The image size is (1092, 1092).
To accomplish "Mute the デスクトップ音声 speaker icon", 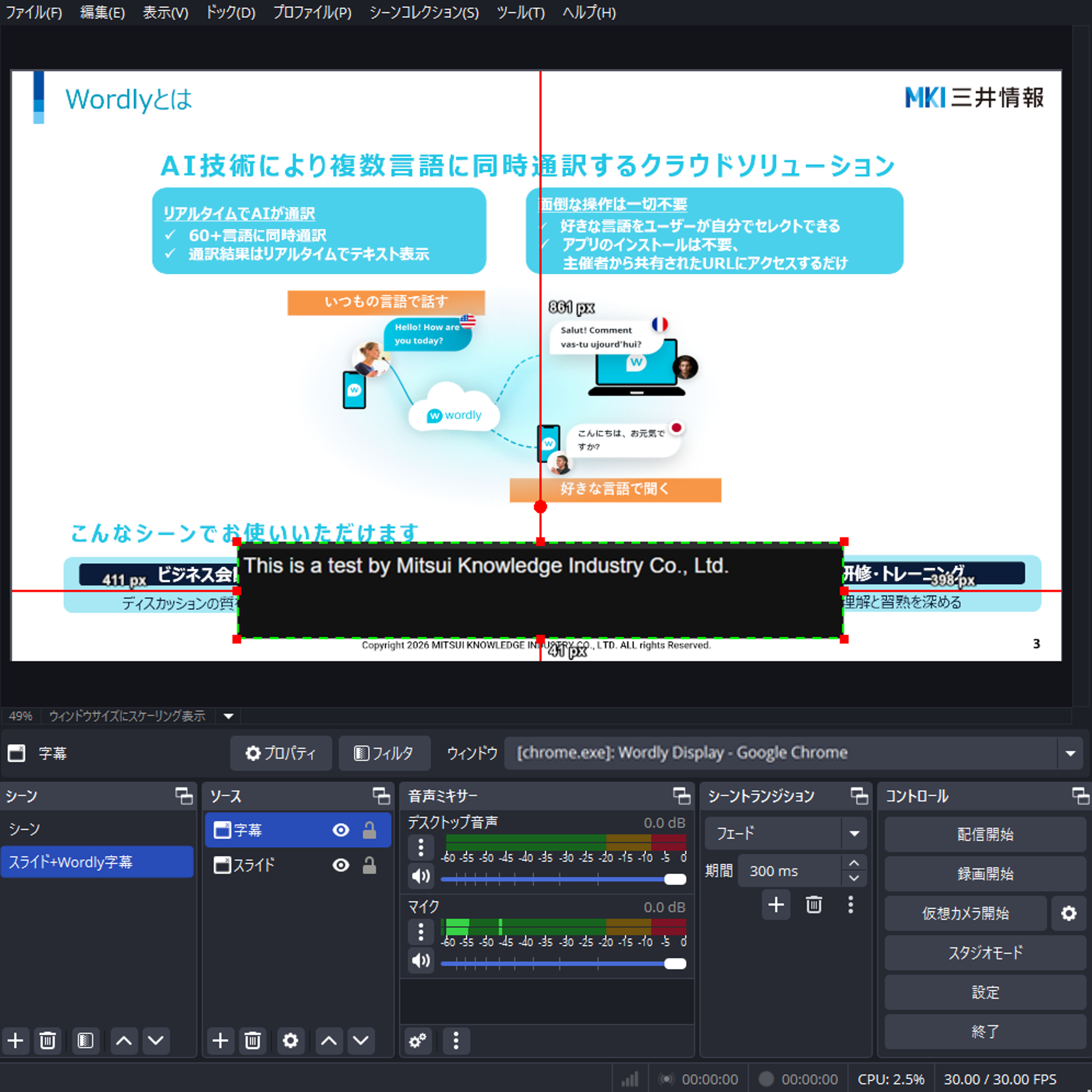I will 421,876.
